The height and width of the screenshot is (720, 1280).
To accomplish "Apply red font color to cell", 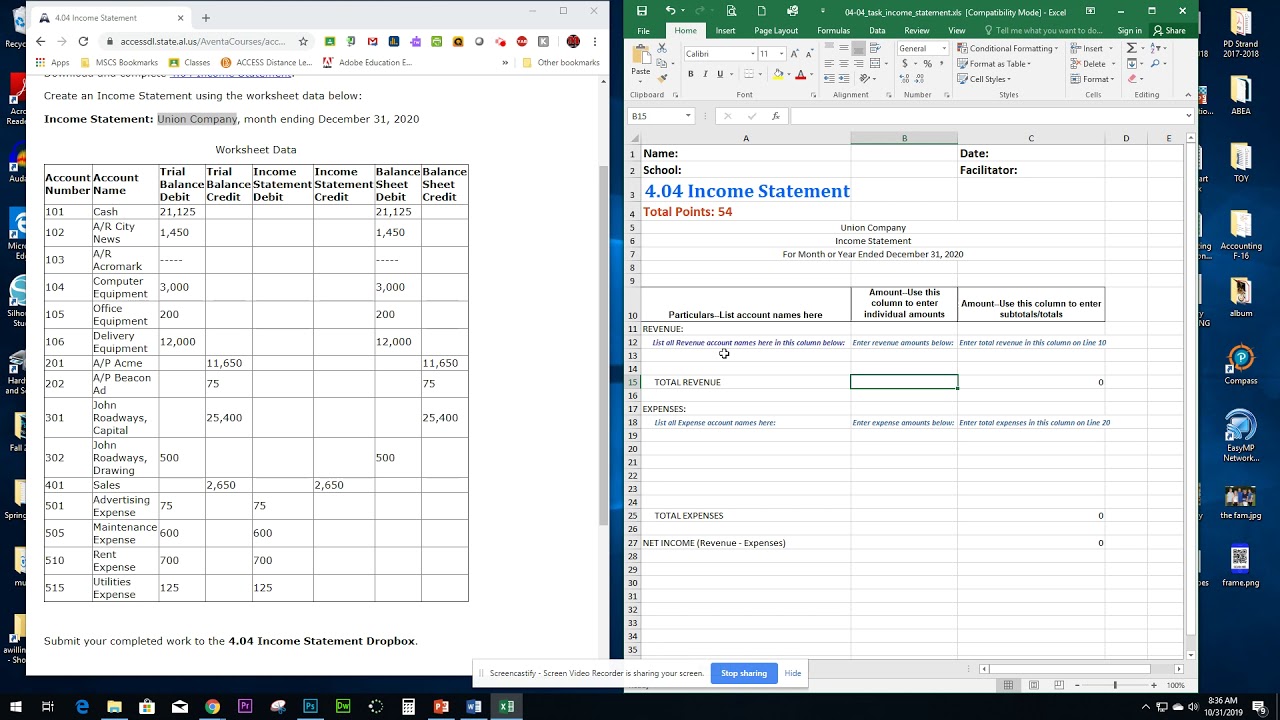I will coord(800,74).
